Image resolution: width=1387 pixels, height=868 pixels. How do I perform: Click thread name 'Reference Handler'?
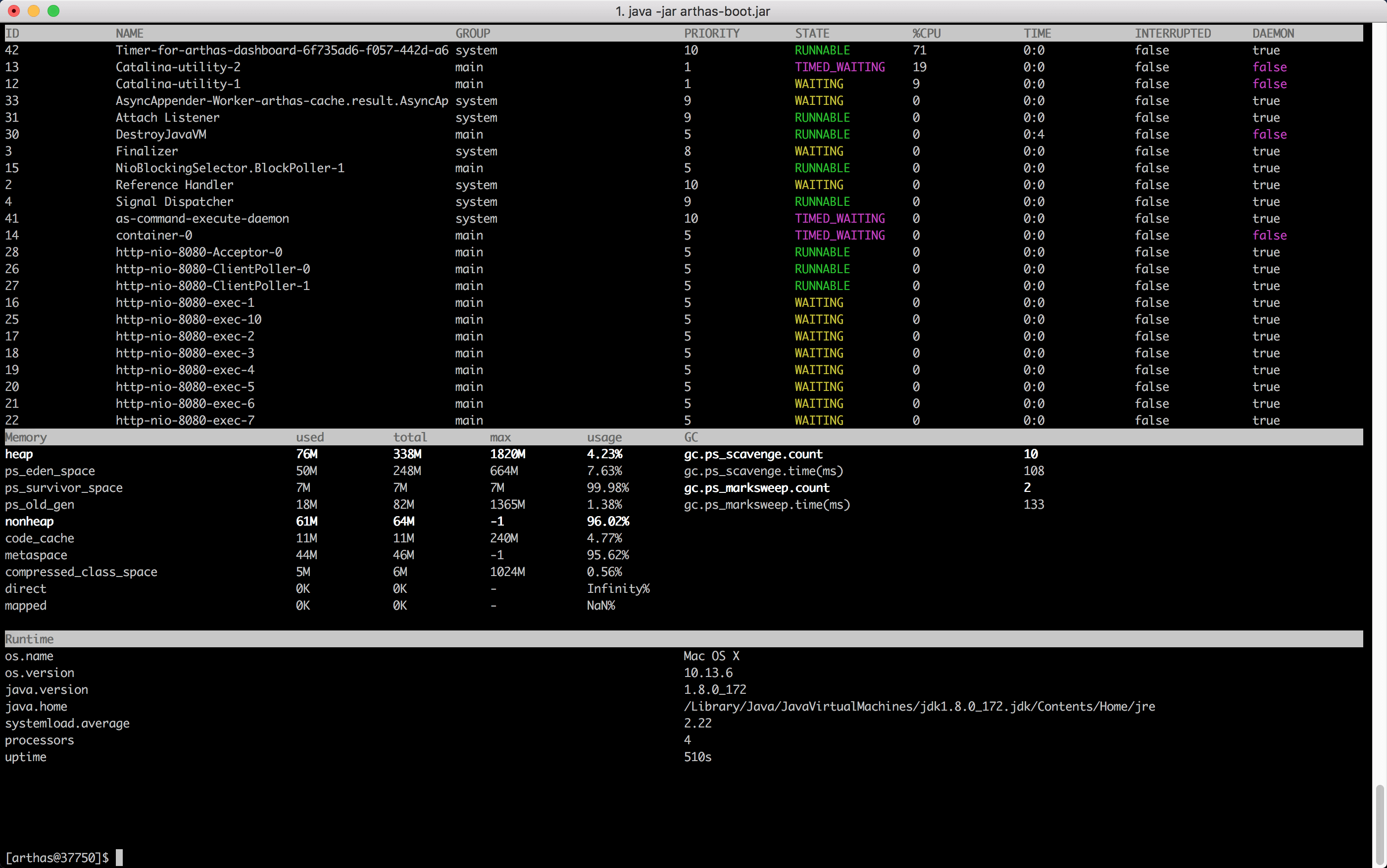pyautogui.click(x=175, y=185)
